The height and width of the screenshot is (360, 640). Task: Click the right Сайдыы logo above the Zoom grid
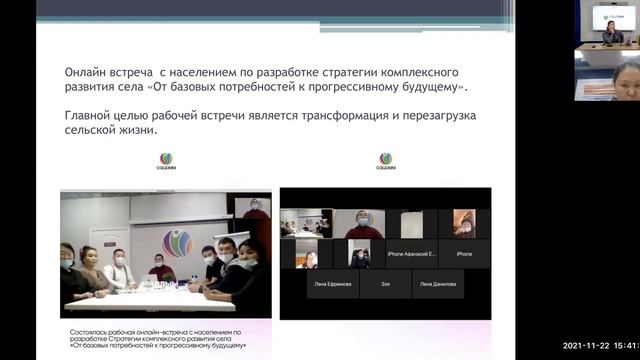pos(386,161)
